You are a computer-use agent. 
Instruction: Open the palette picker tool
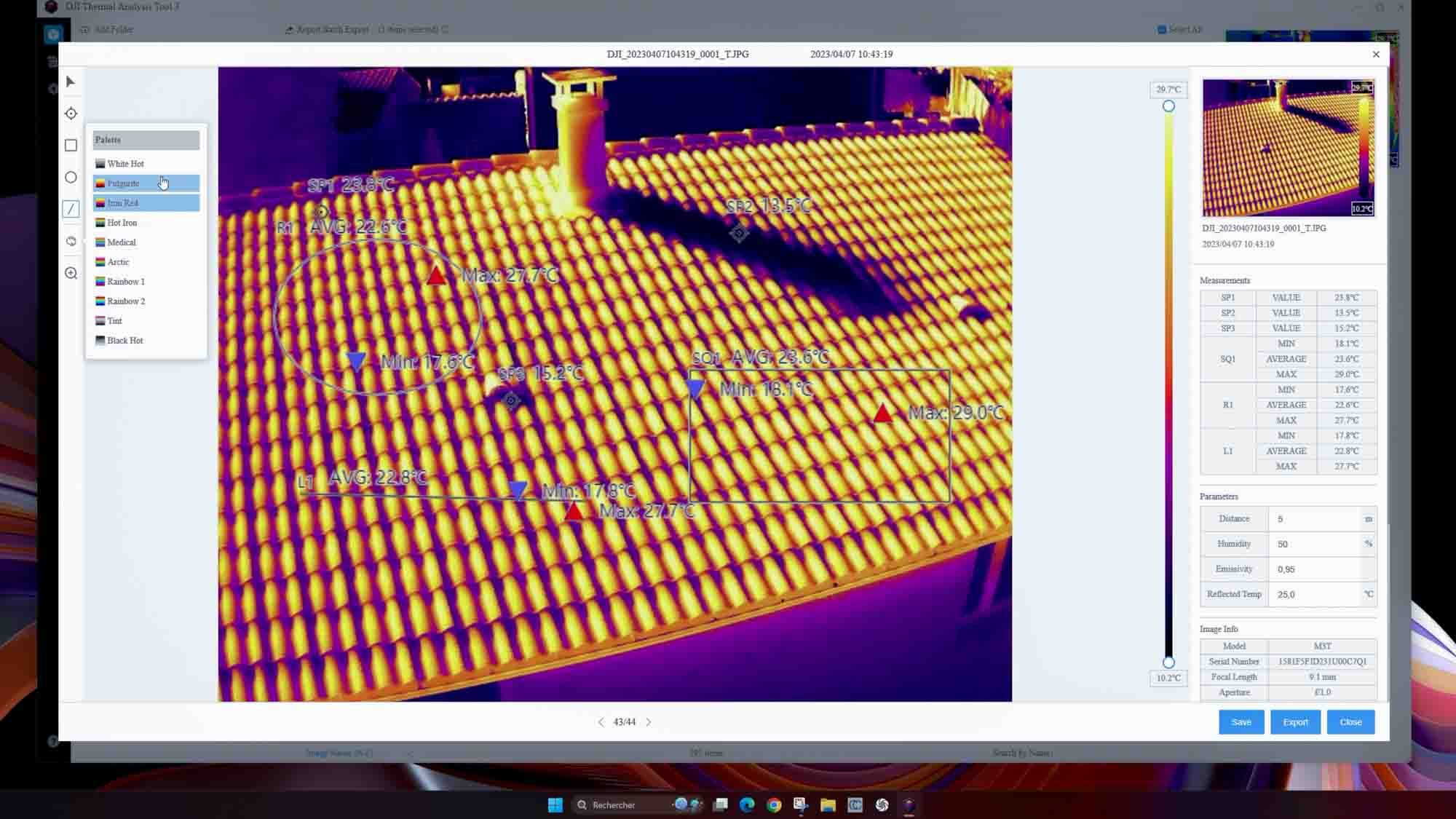tap(71, 241)
